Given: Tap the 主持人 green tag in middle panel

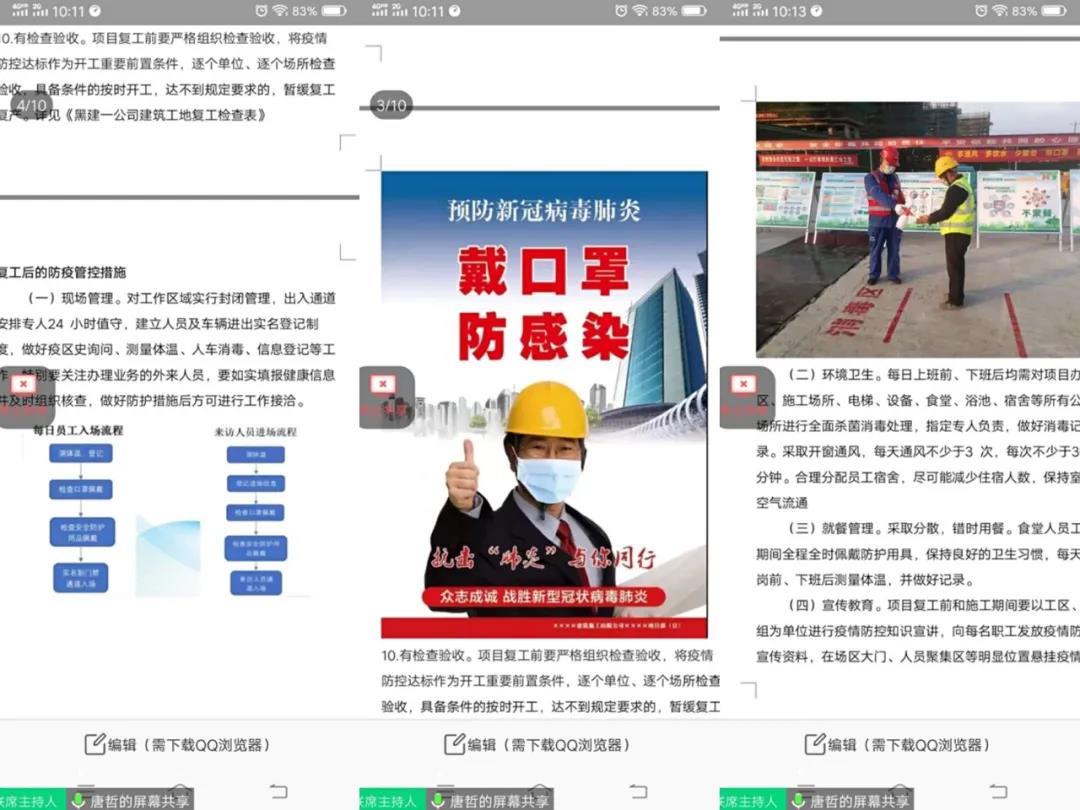Looking at the screenshot, I should 388,800.
